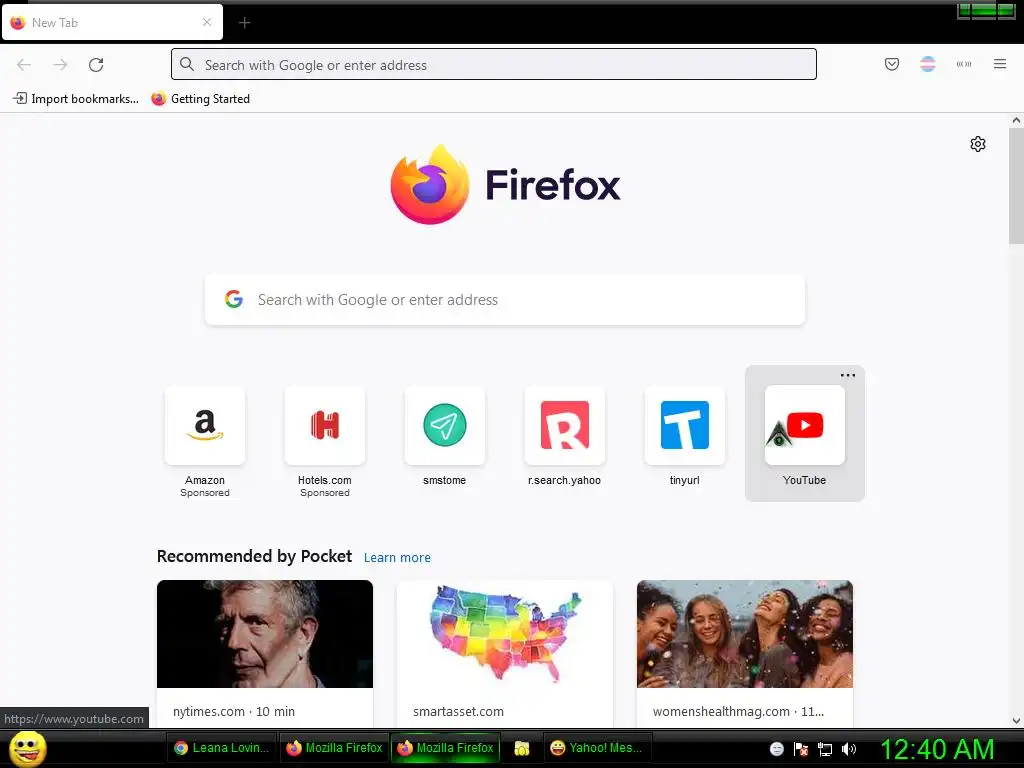Focus the center Google search box
The width and height of the screenshot is (1024, 768).
[x=505, y=300]
